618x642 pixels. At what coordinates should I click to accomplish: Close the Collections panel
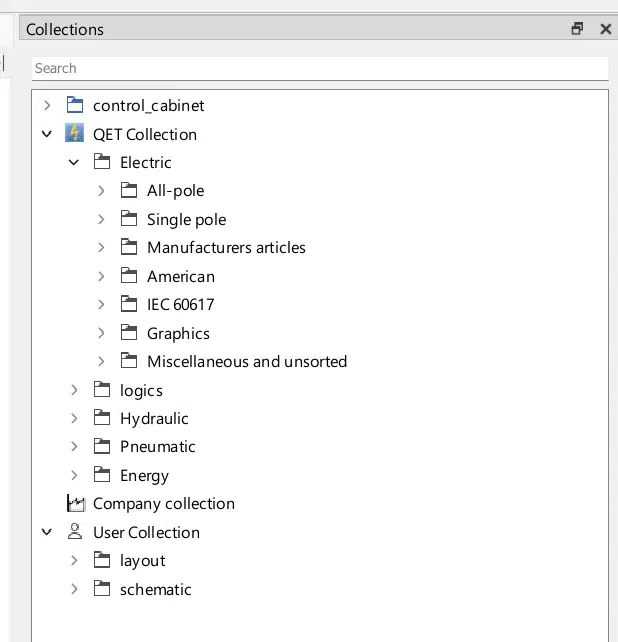(605, 29)
